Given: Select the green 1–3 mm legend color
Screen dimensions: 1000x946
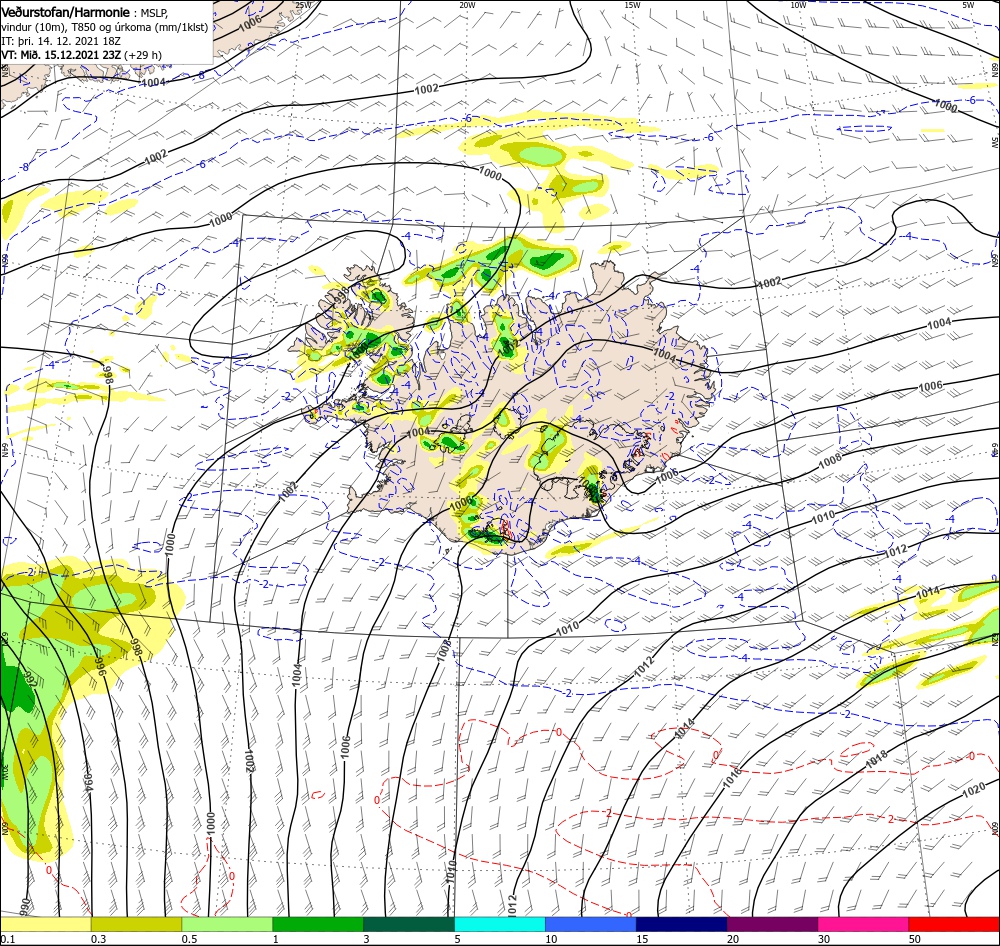Looking at the screenshot, I should (x=318, y=924).
